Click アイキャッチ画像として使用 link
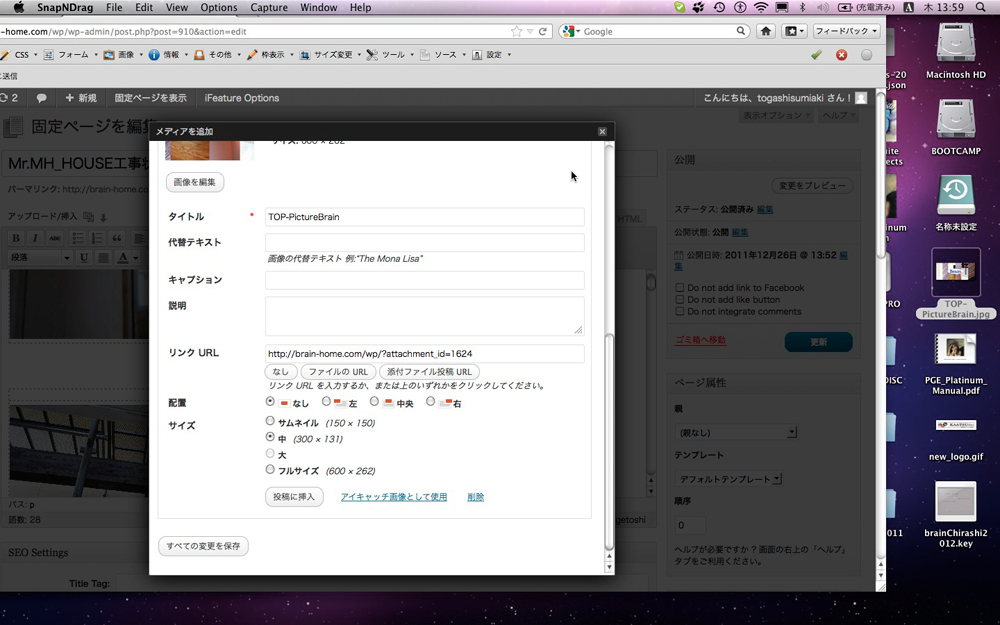The image size is (1000, 625). [393, 497]
